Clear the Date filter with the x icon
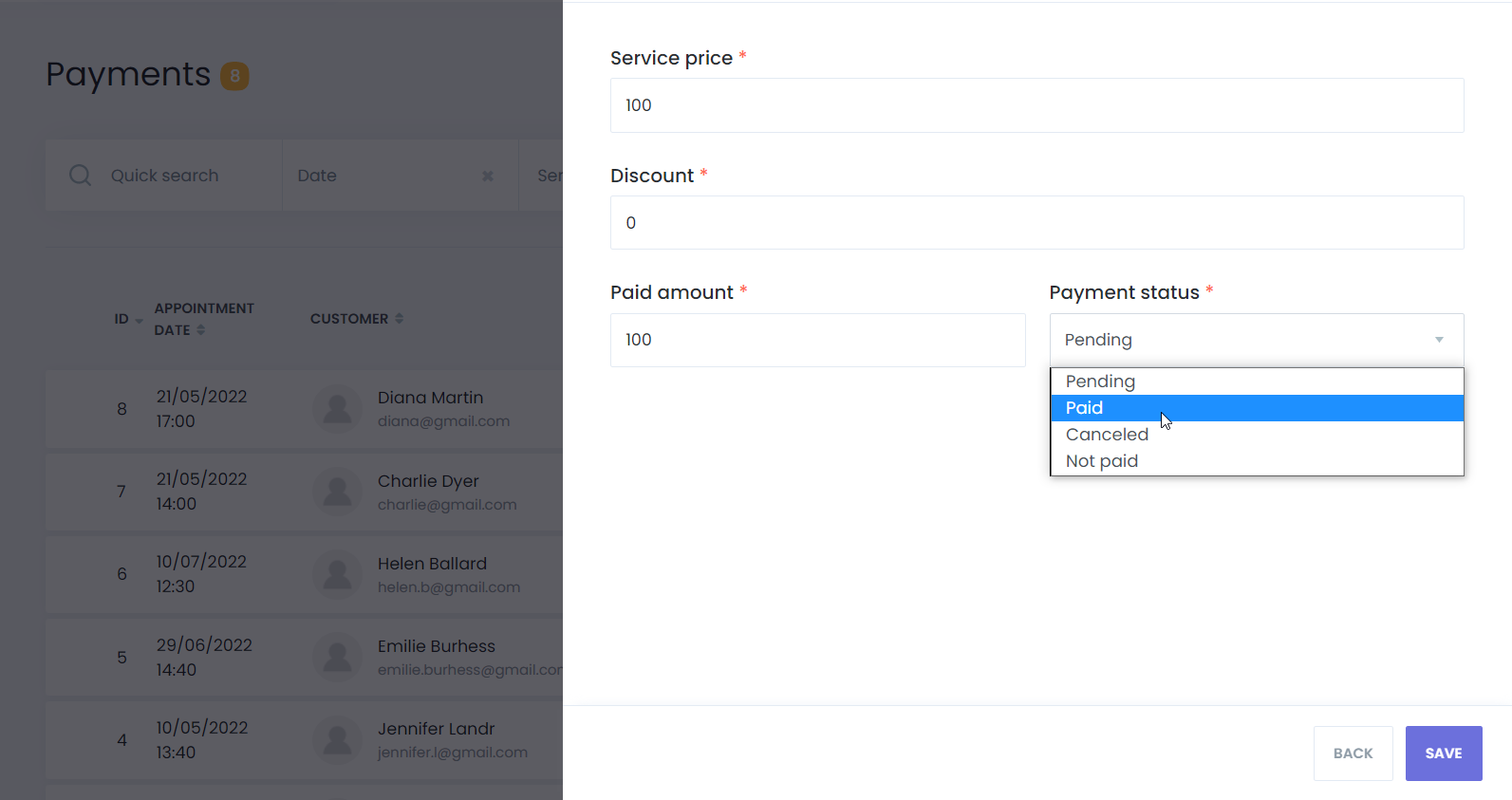 pos(488,176)
